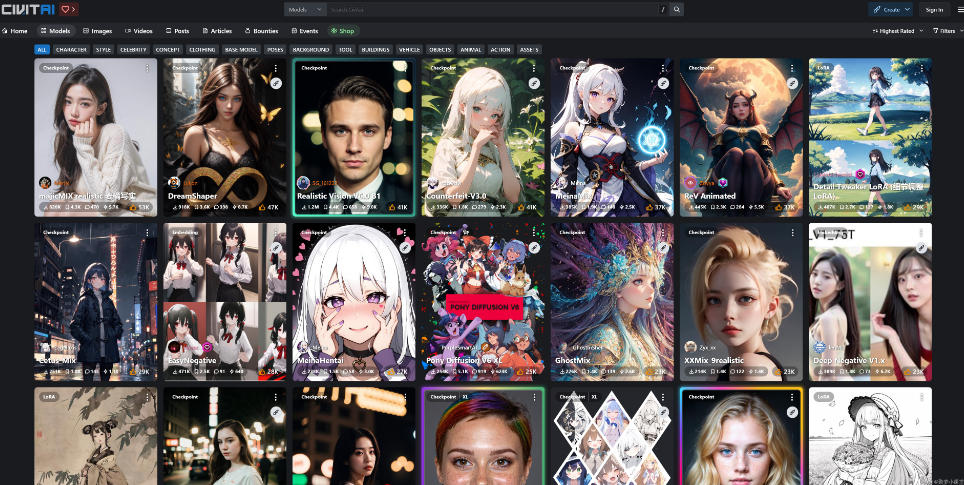Open the Pony Diffusion V6 XL model card

coord(483,302)
